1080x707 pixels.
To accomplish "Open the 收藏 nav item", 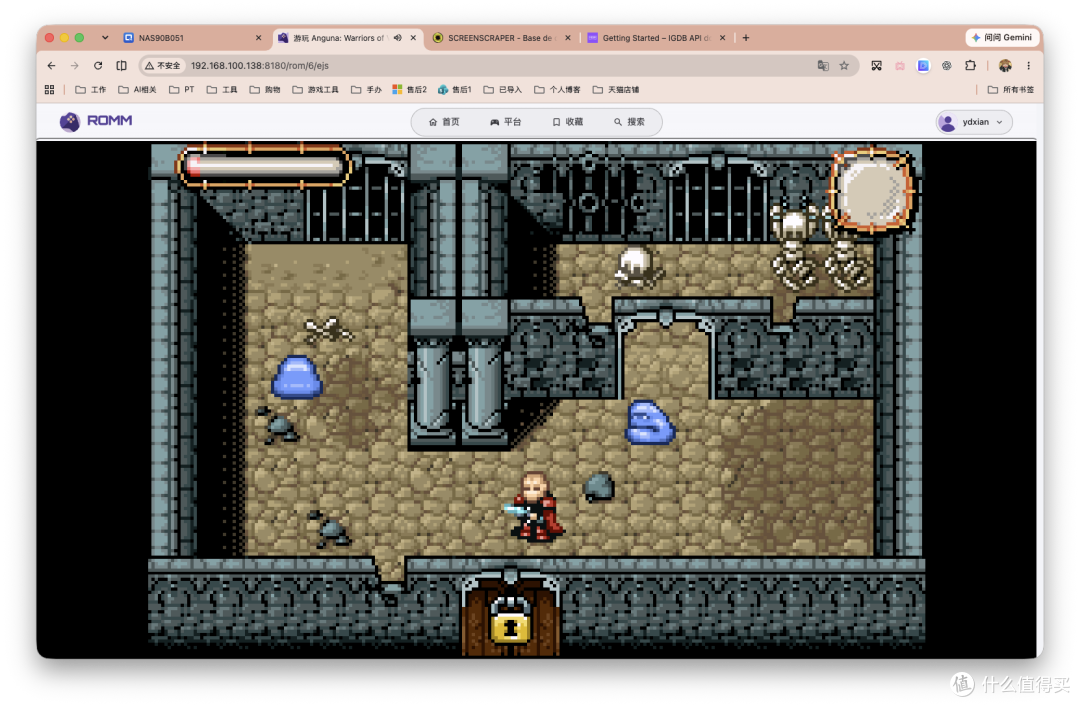I will click(568, 122).
